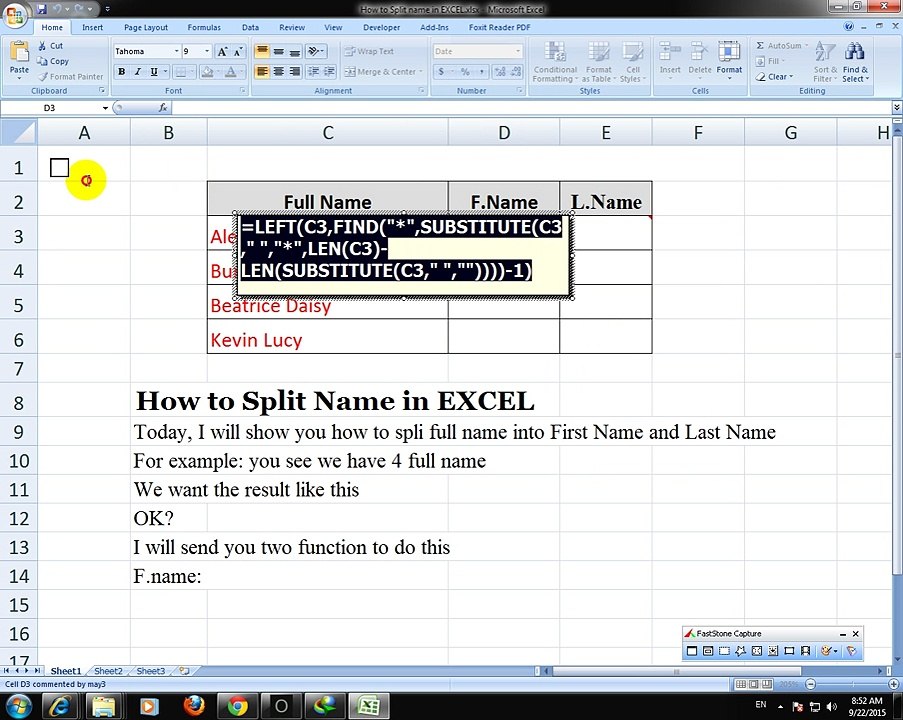903x720 pixels.
Task: Open Cell Styles gallery
Action: click(x=633, y=62)
